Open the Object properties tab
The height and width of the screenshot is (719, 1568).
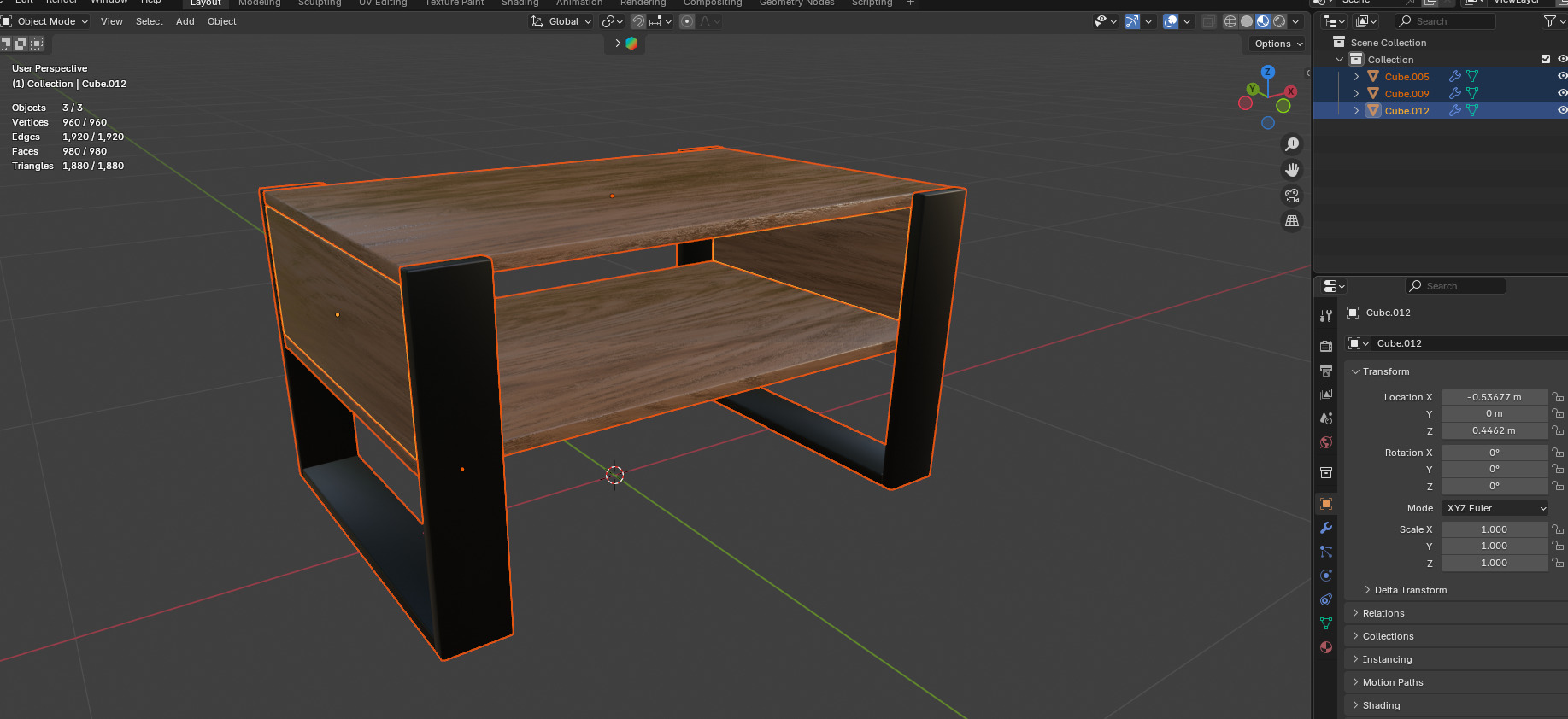(x=1326, y=504)
